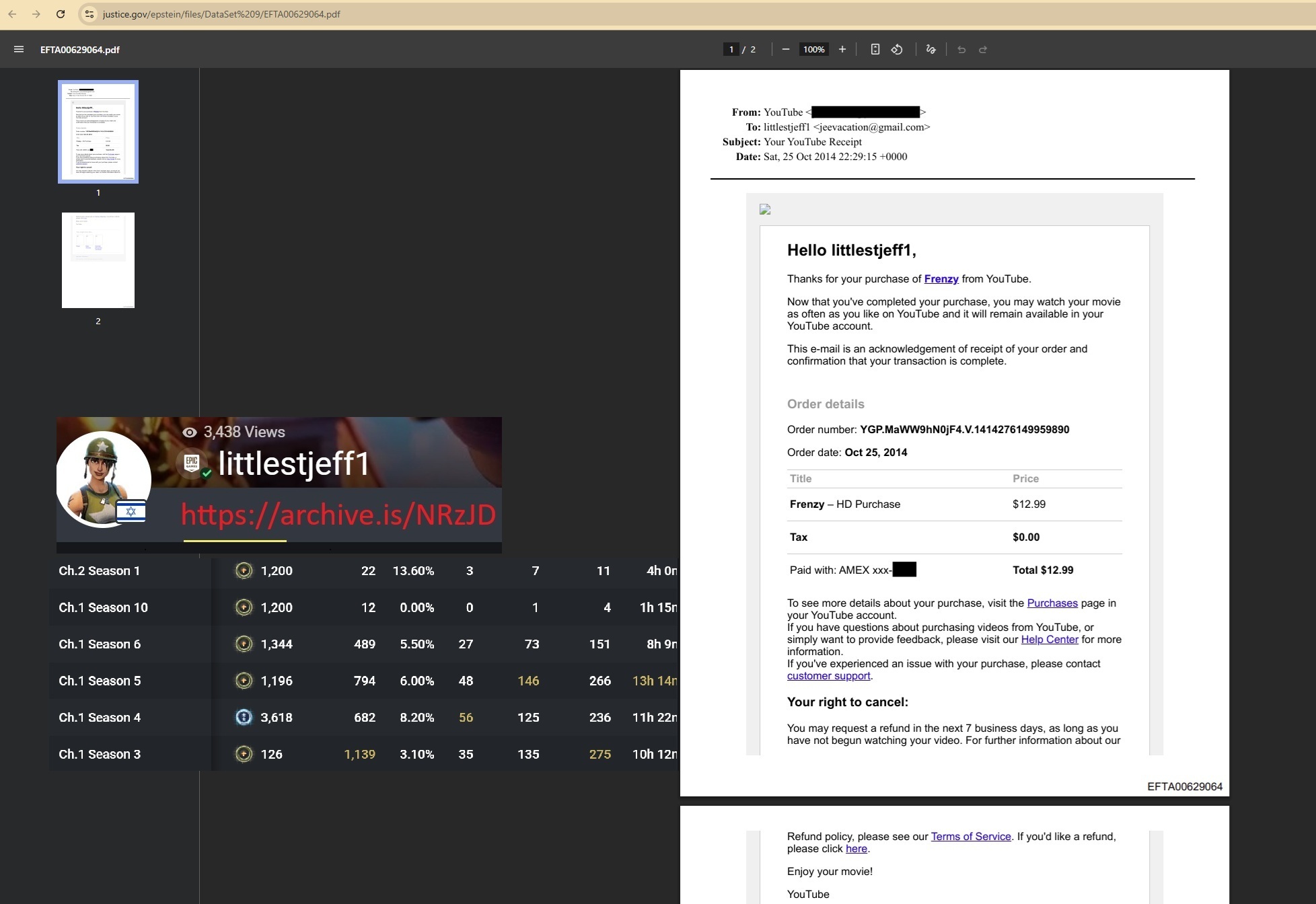
Task: Click the 100% zoom level field
Action: (813, 49)
